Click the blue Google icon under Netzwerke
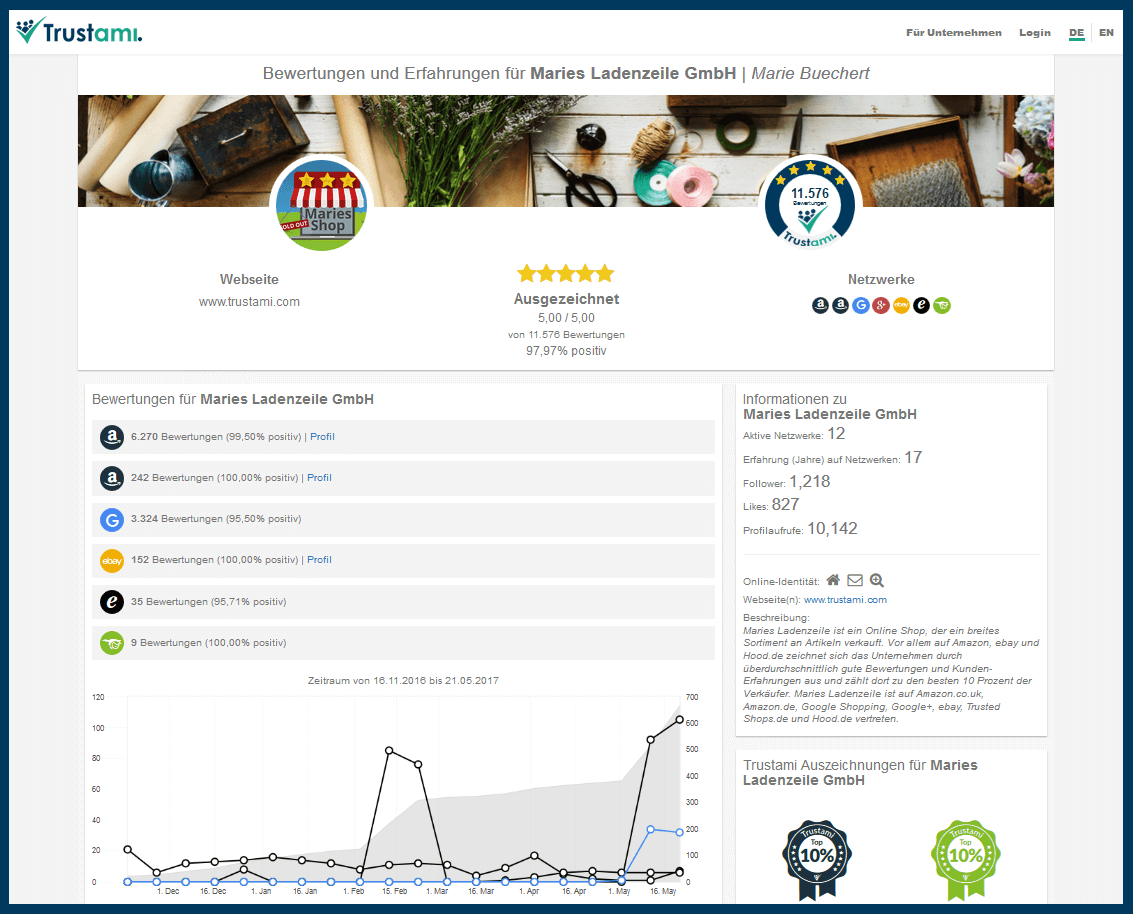This screenshot has width=1133, height=914. click(x=861, y=306)
